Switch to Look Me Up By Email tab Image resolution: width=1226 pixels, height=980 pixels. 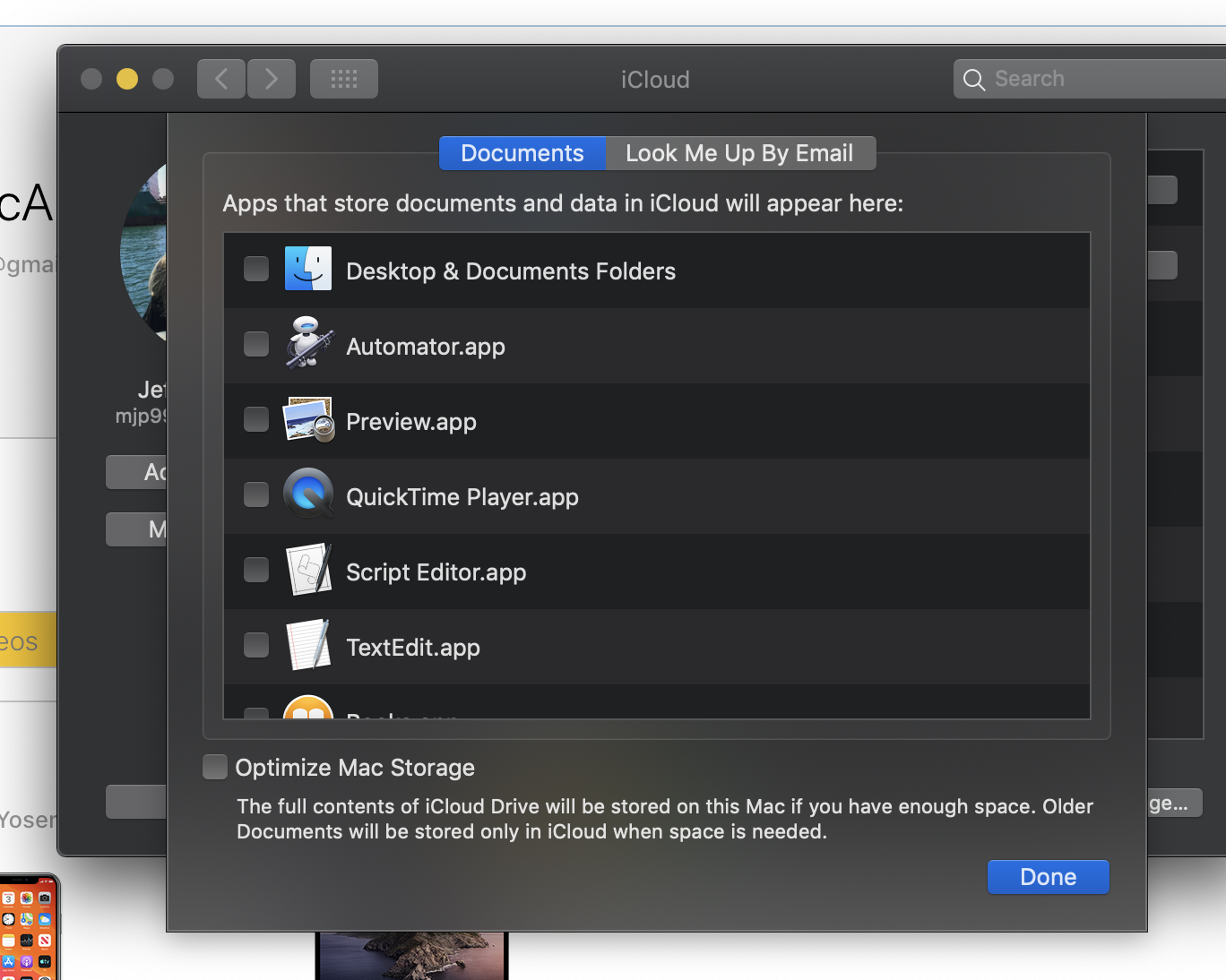click(739, 153)
